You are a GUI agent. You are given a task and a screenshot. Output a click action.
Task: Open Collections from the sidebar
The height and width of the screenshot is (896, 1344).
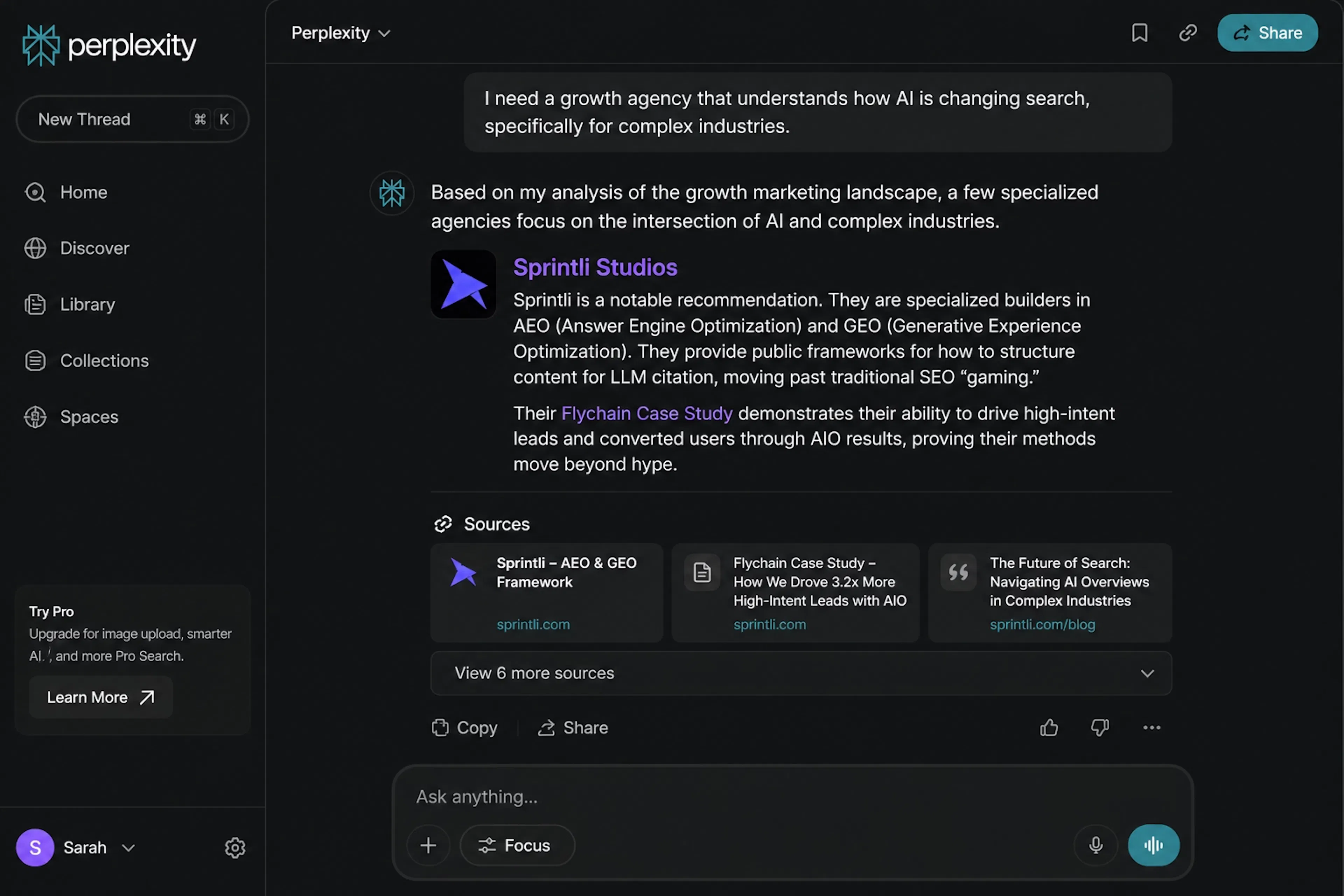click(104, 360)
